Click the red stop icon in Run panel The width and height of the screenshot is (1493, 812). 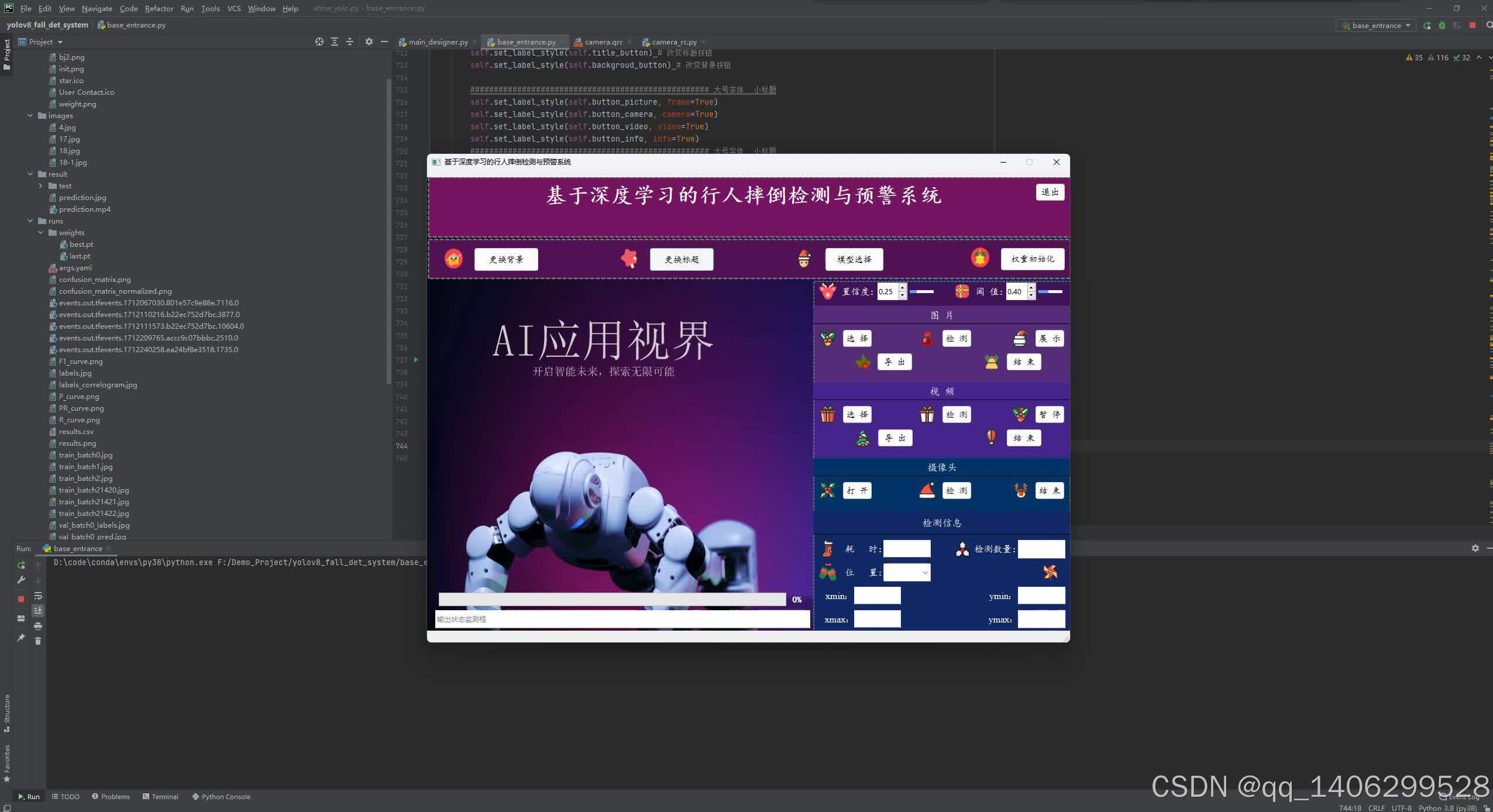click(x=21, y=599)
